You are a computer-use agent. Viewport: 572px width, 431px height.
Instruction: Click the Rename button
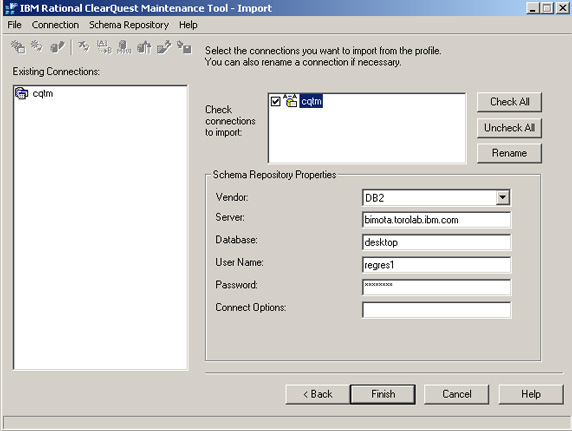pyautogui.click(x=509, y=153)
